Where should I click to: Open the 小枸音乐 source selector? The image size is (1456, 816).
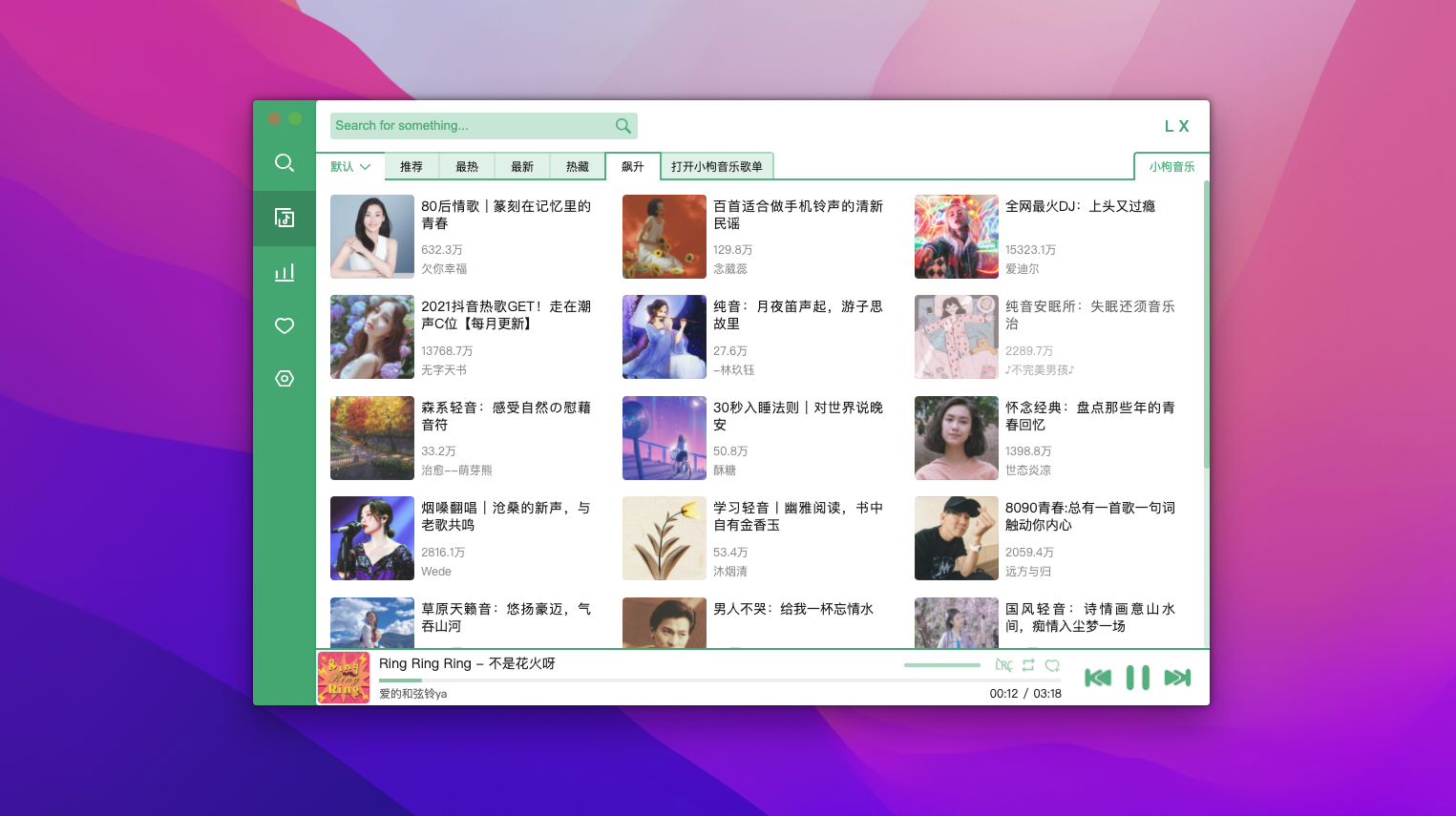(x=1171, y=167)
